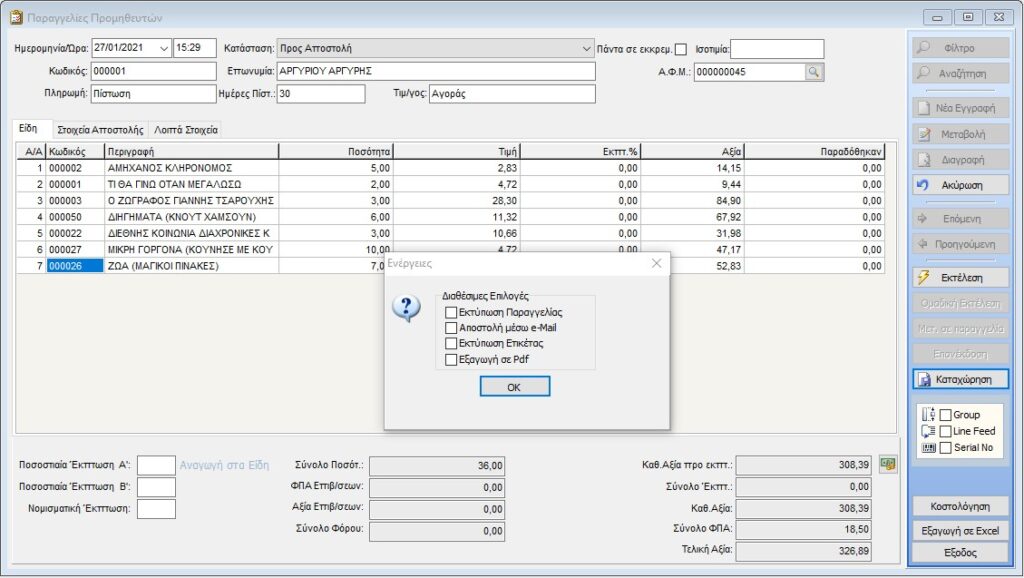Click the Line Feed icon

pos(928,431)
